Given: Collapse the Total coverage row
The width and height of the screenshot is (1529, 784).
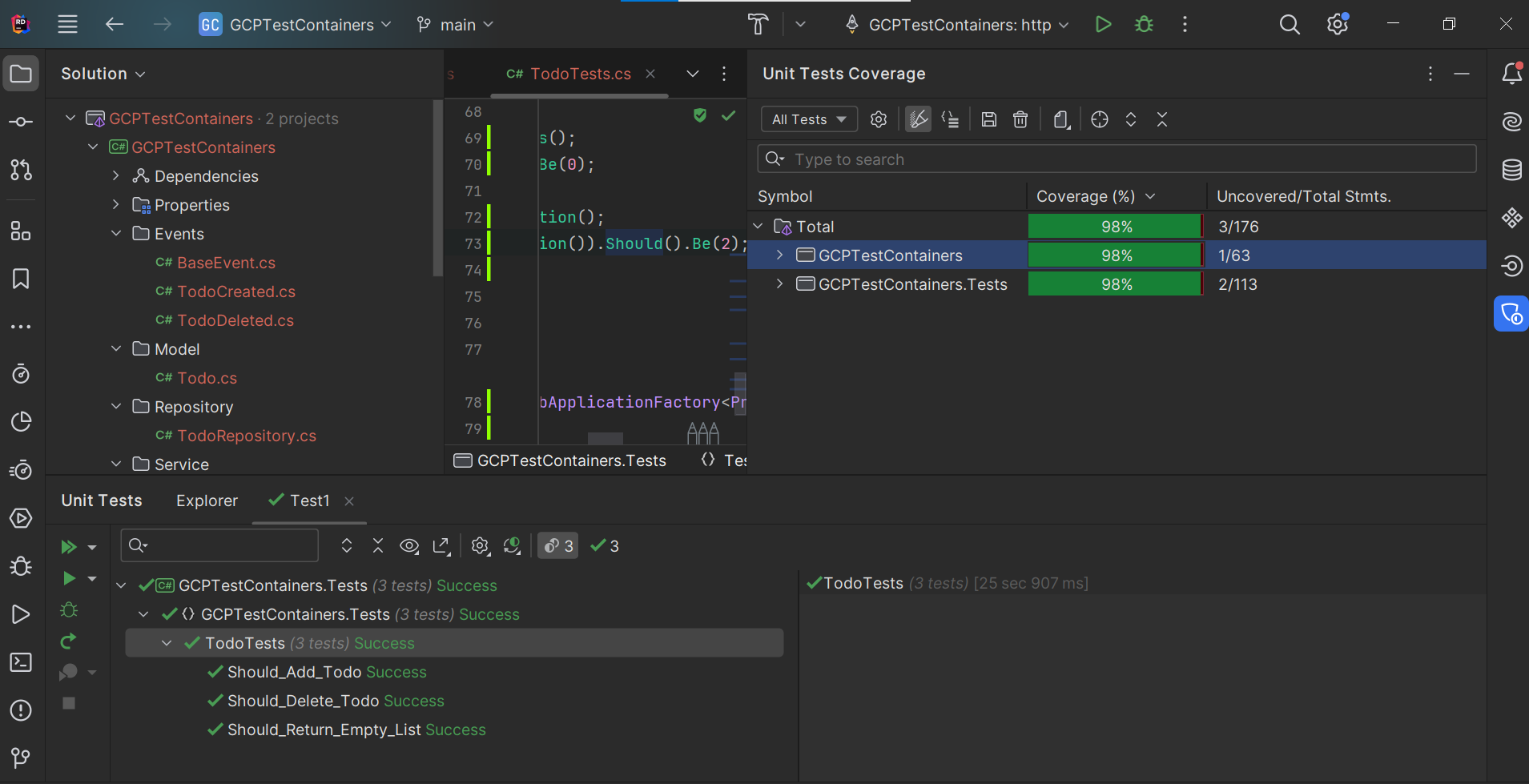Looking at the screenshot, I should [x=758, y=227].
